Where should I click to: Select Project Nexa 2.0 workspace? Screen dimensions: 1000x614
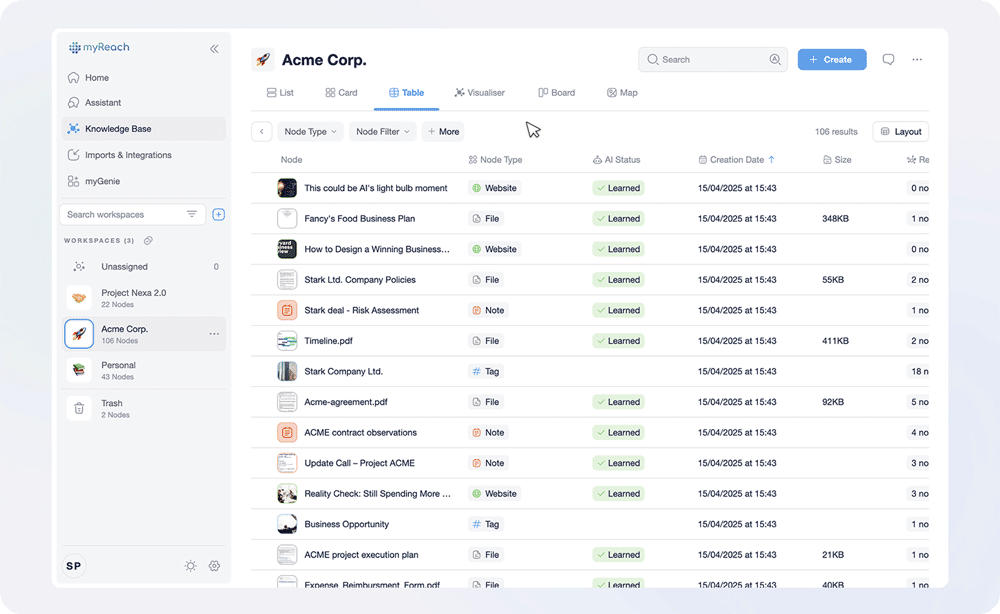[133, 298]
